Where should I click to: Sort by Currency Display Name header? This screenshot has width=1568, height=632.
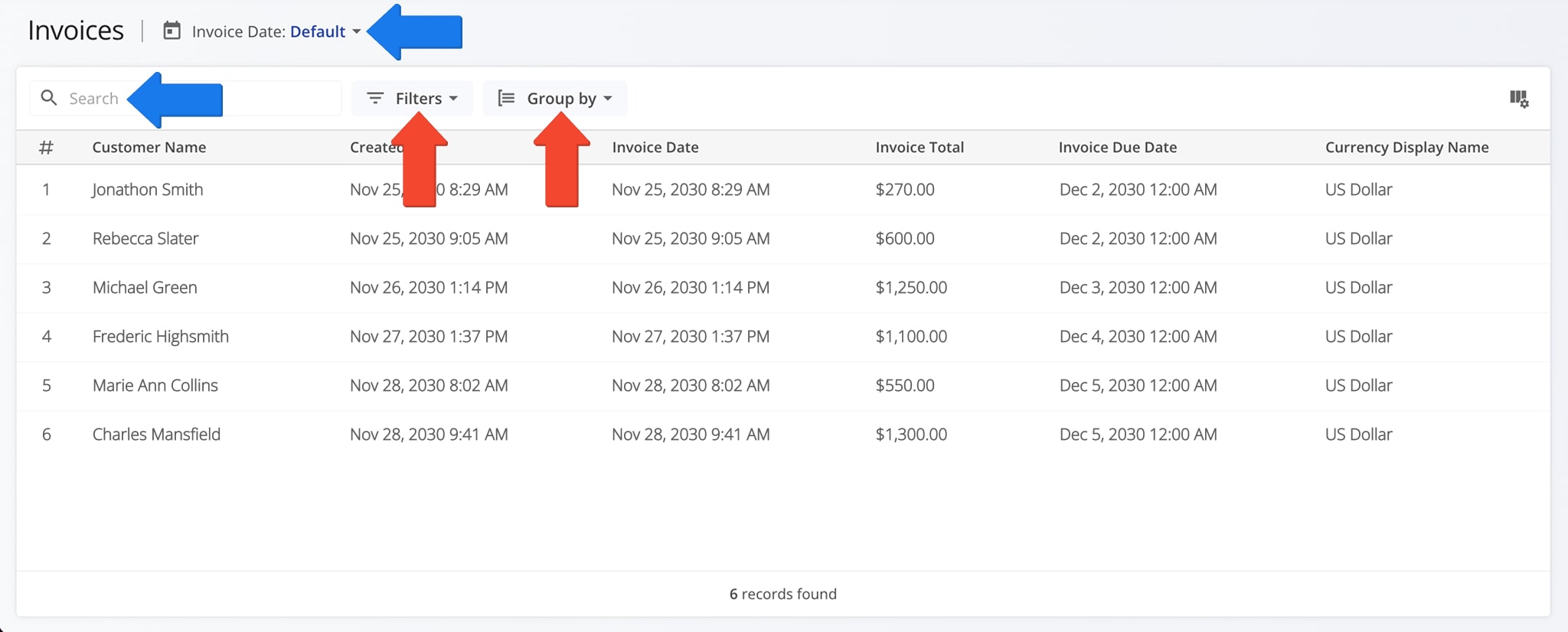pyautogui.click(x=1407, y=147)
